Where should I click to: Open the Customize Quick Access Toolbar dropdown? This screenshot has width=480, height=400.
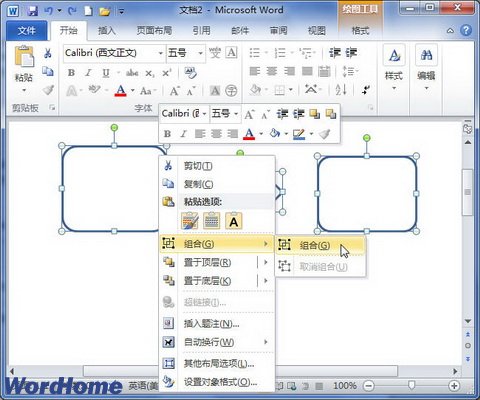click(121, 12)
